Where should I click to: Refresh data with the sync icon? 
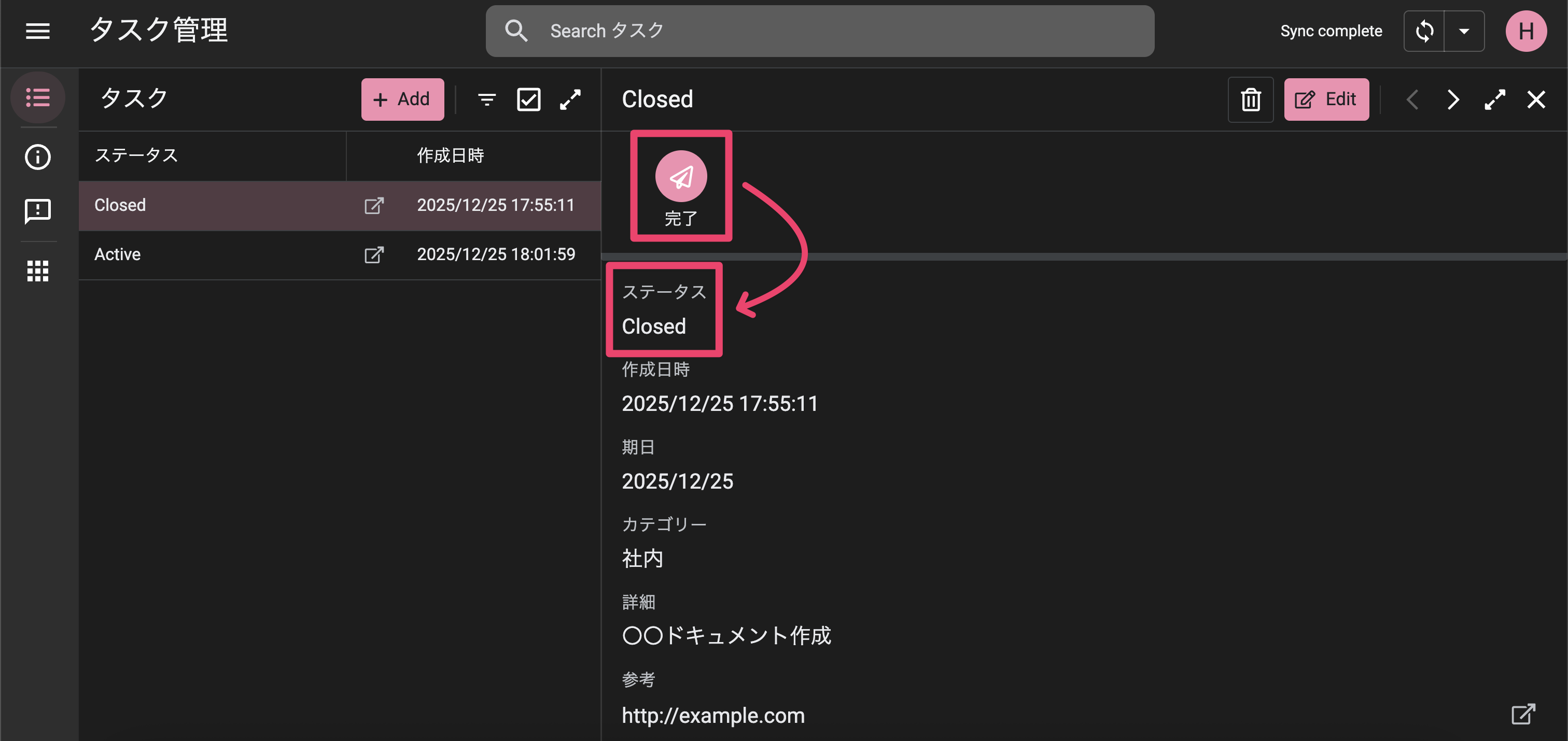pos(1424,31)
